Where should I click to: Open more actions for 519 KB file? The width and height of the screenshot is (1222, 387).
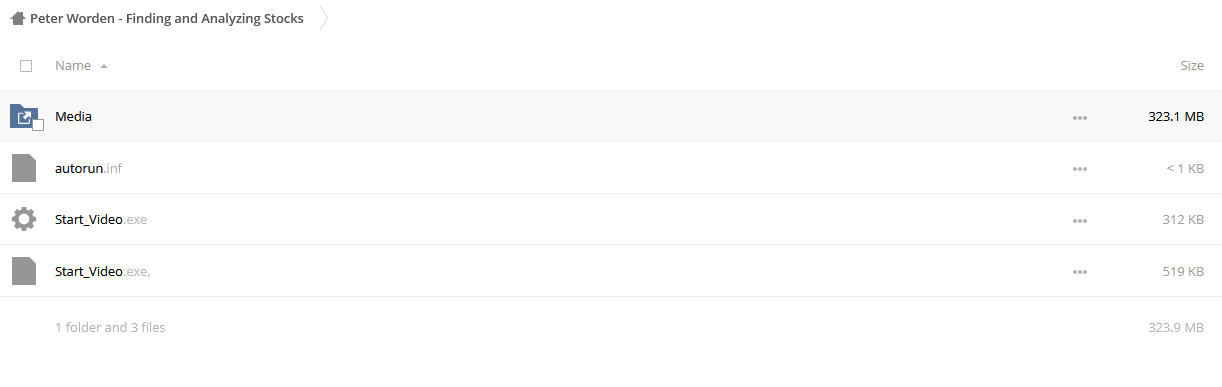pyautogui.click(x=1079, y=272)
